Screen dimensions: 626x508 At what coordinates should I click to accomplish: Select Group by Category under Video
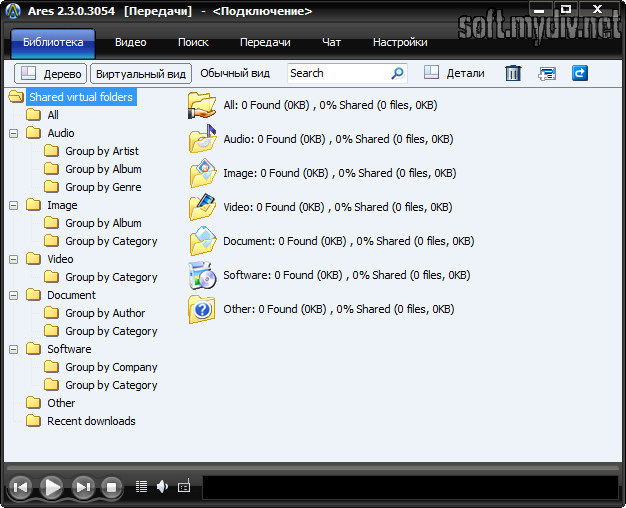(111, 277)
